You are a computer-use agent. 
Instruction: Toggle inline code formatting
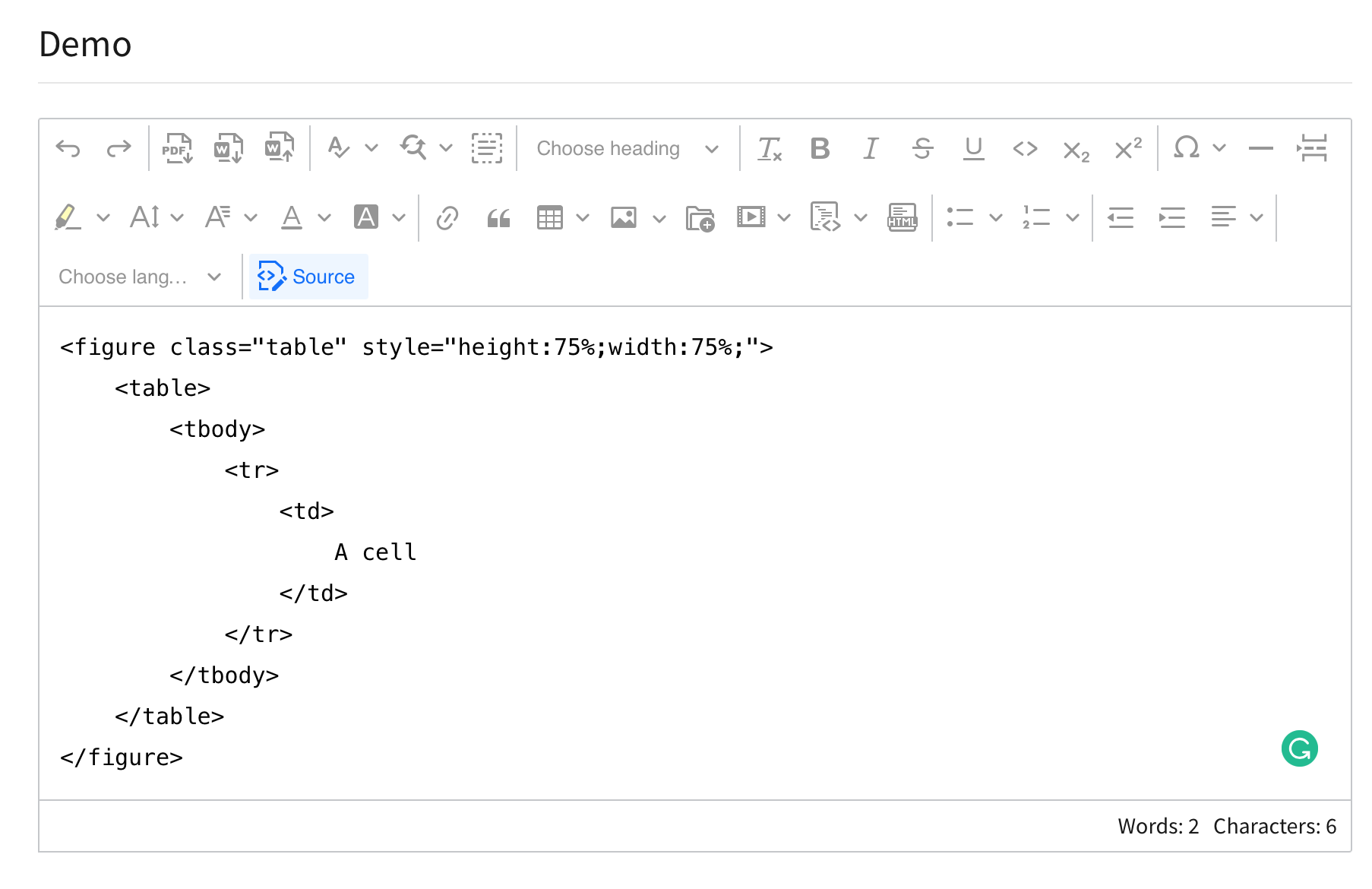click(1026, 148)
